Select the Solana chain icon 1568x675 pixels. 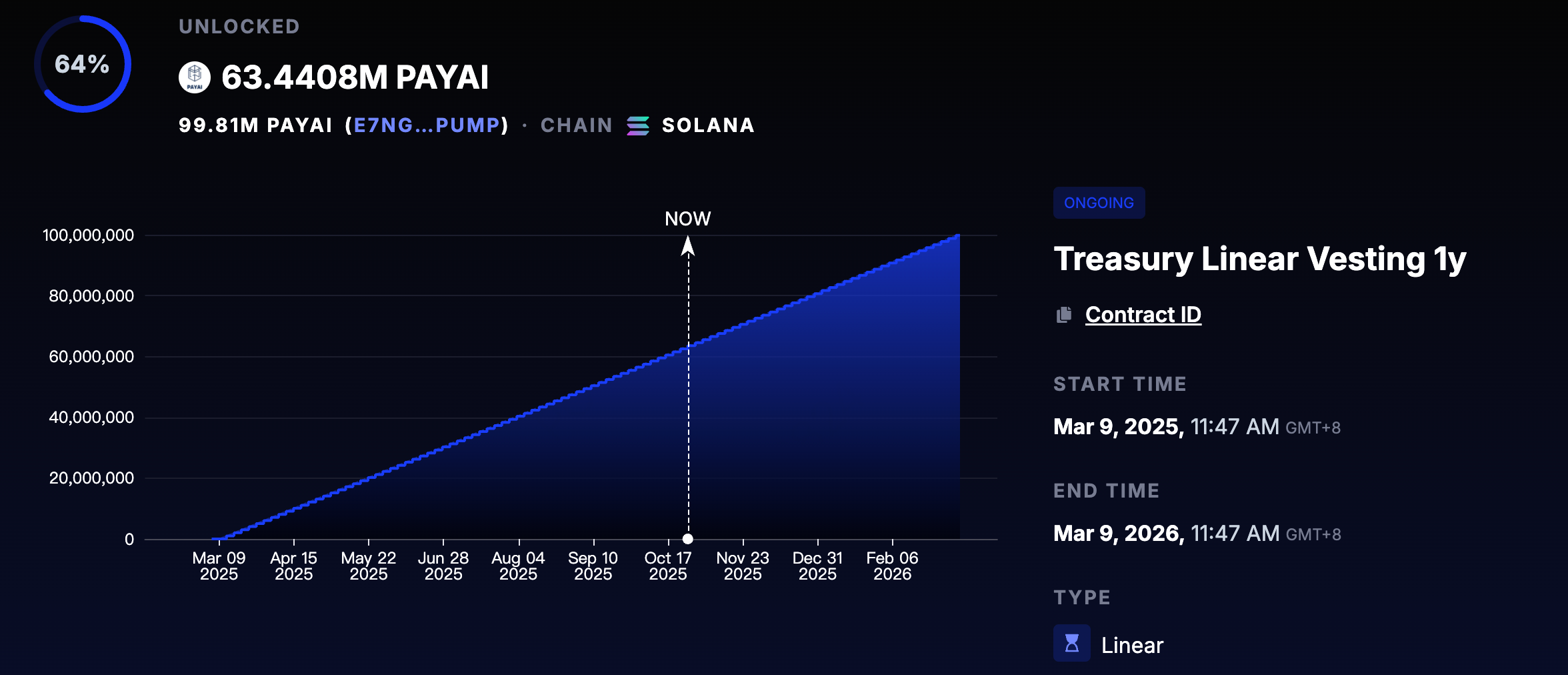(637, 125)
